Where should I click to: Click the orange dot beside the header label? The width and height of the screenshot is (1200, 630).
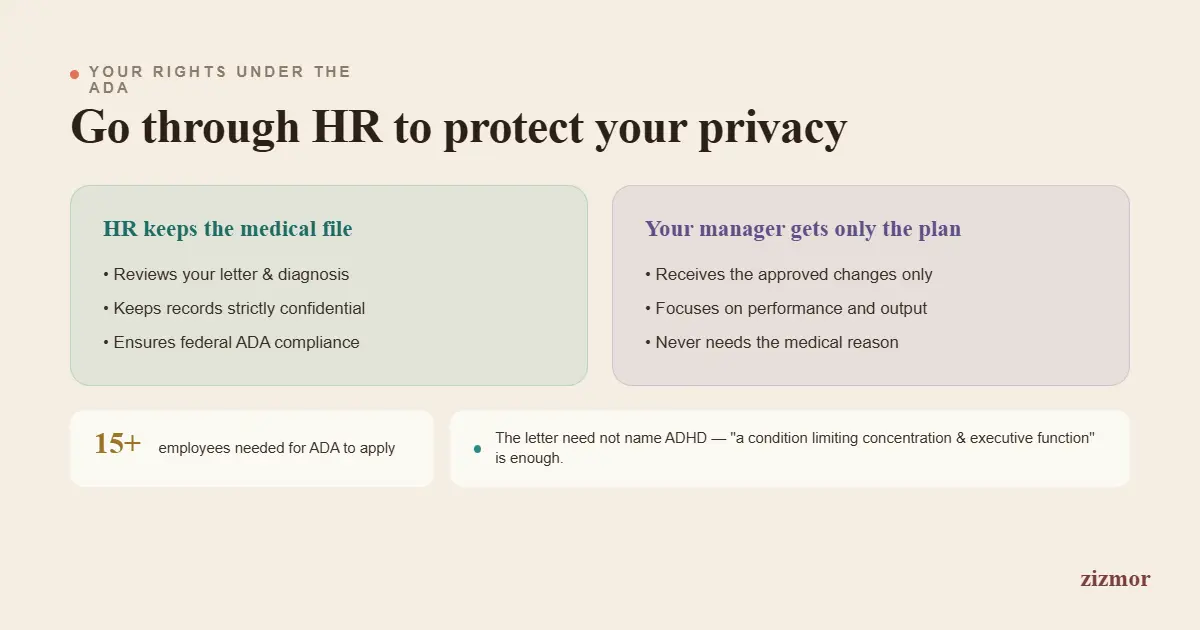pos(74,74)
